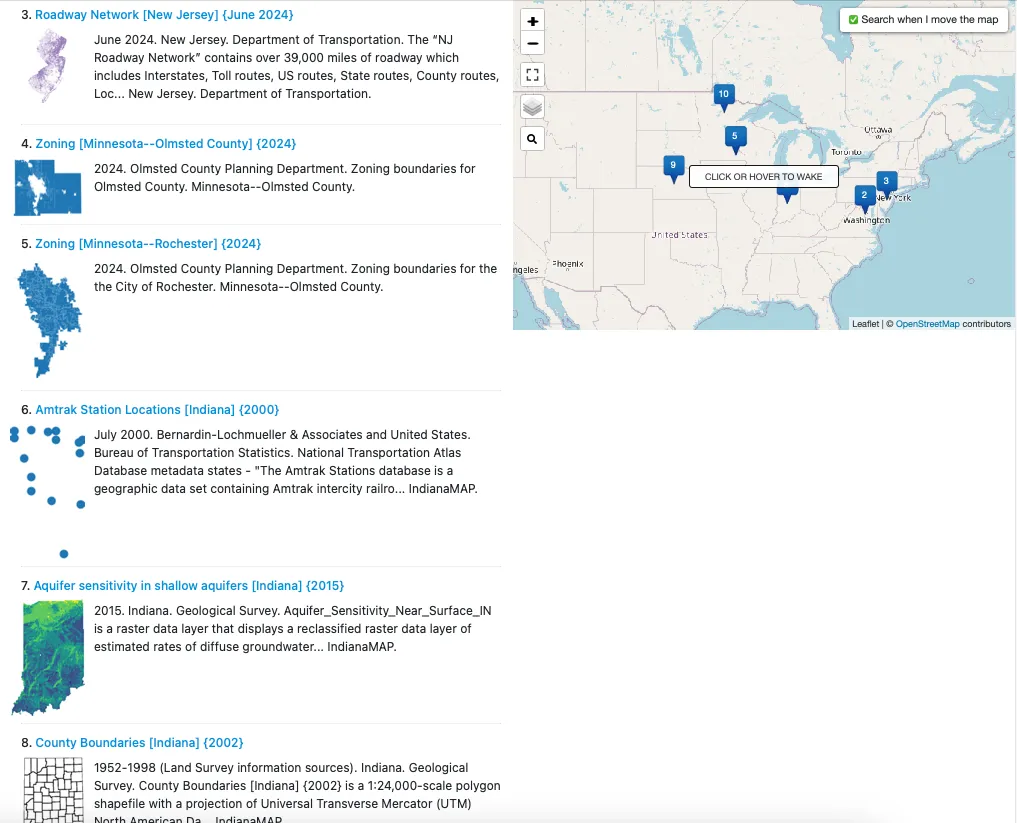Select map marker number 2
Viewport: 1017px width, 823px height.
point(864,195)
